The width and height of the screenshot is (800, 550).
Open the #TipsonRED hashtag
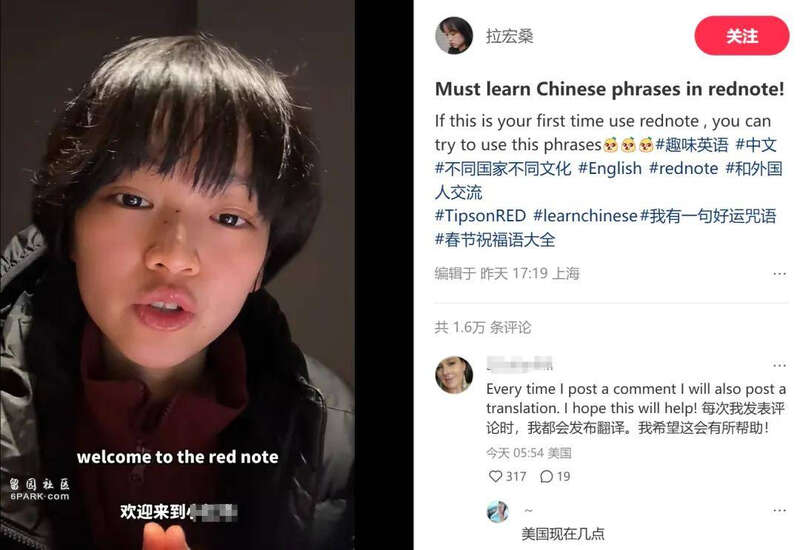(x=480, y=216)
